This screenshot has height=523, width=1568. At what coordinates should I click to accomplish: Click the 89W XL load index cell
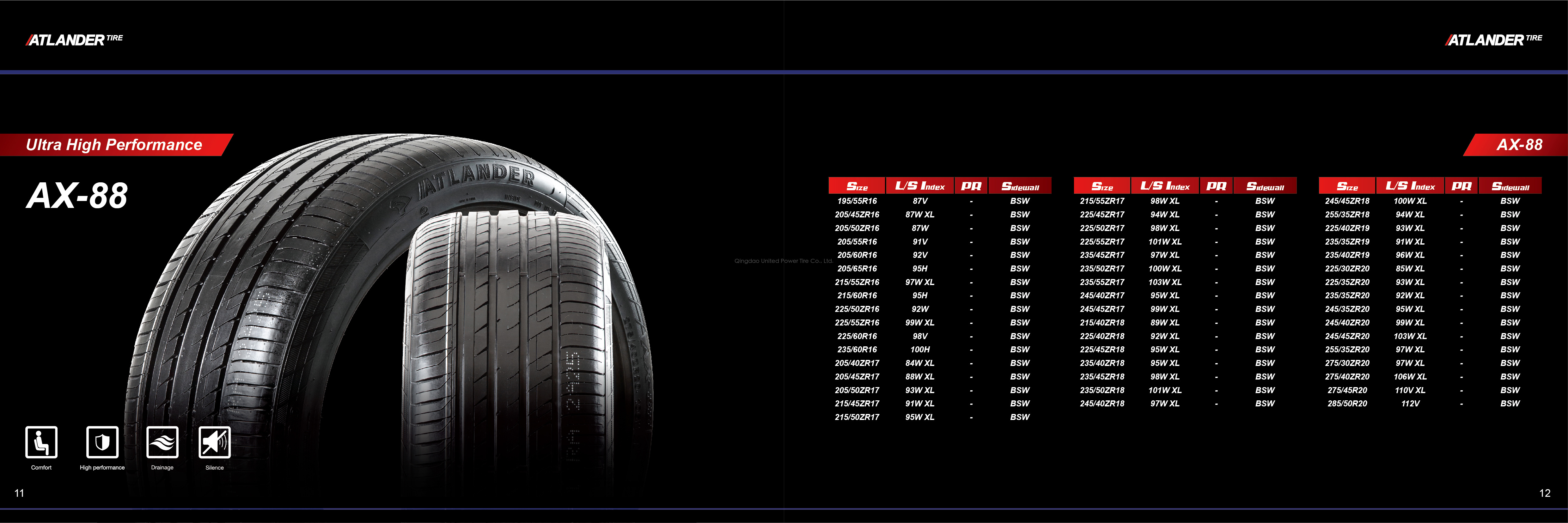1165,323
